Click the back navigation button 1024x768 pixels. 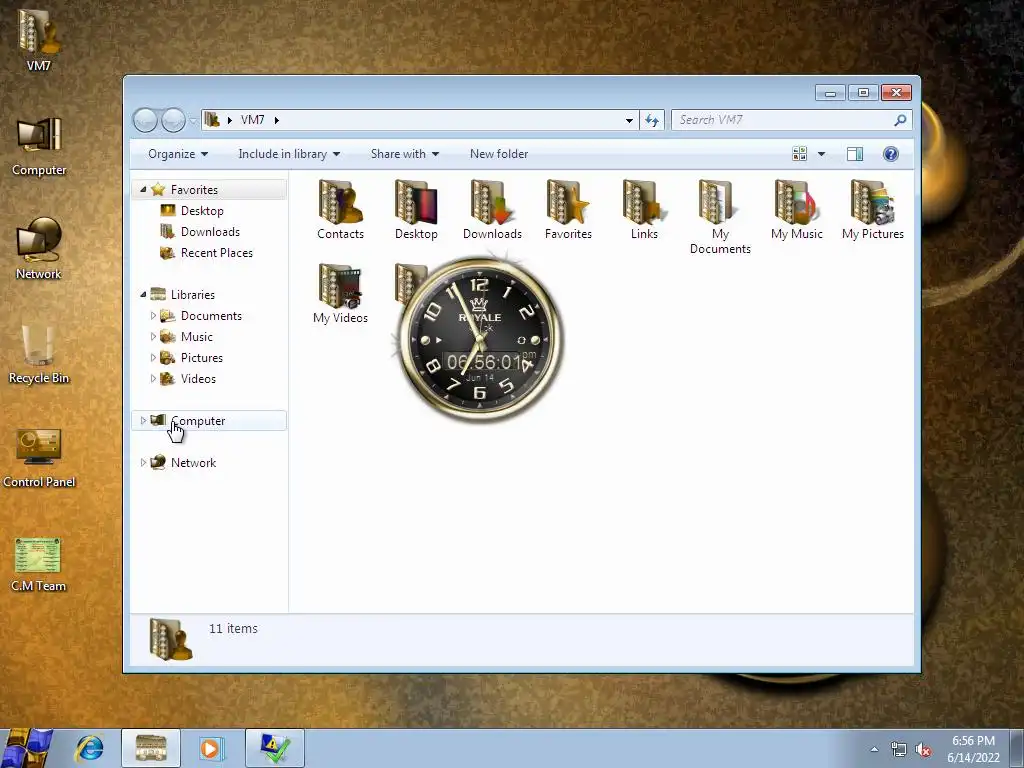pyautogui.click(x=145, y=120)
